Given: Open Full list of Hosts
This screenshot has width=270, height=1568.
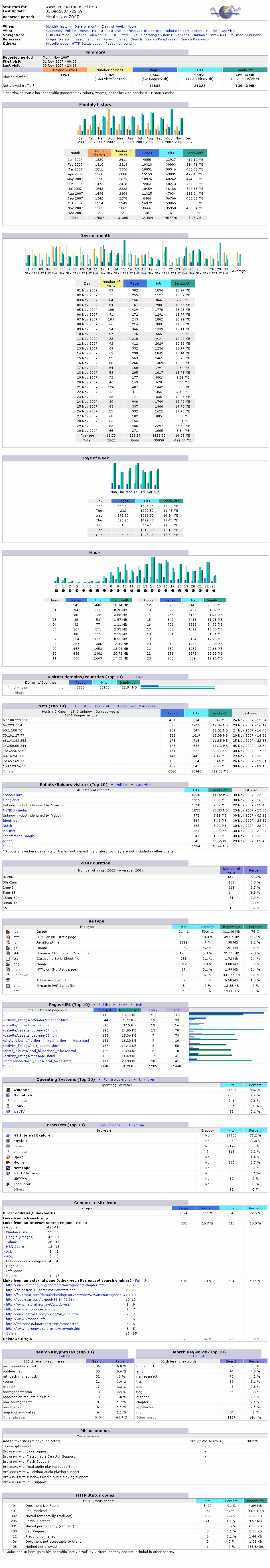Looking at the screenshot, I should (80, 706).
